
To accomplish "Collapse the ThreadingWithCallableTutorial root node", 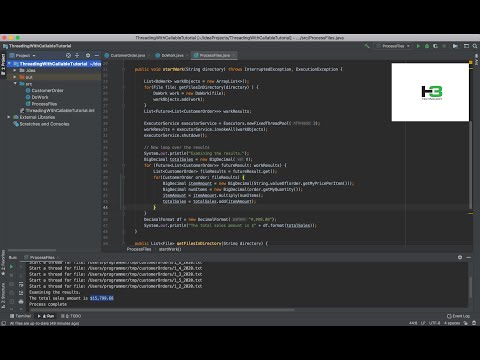I will click(x=9, y=64).
